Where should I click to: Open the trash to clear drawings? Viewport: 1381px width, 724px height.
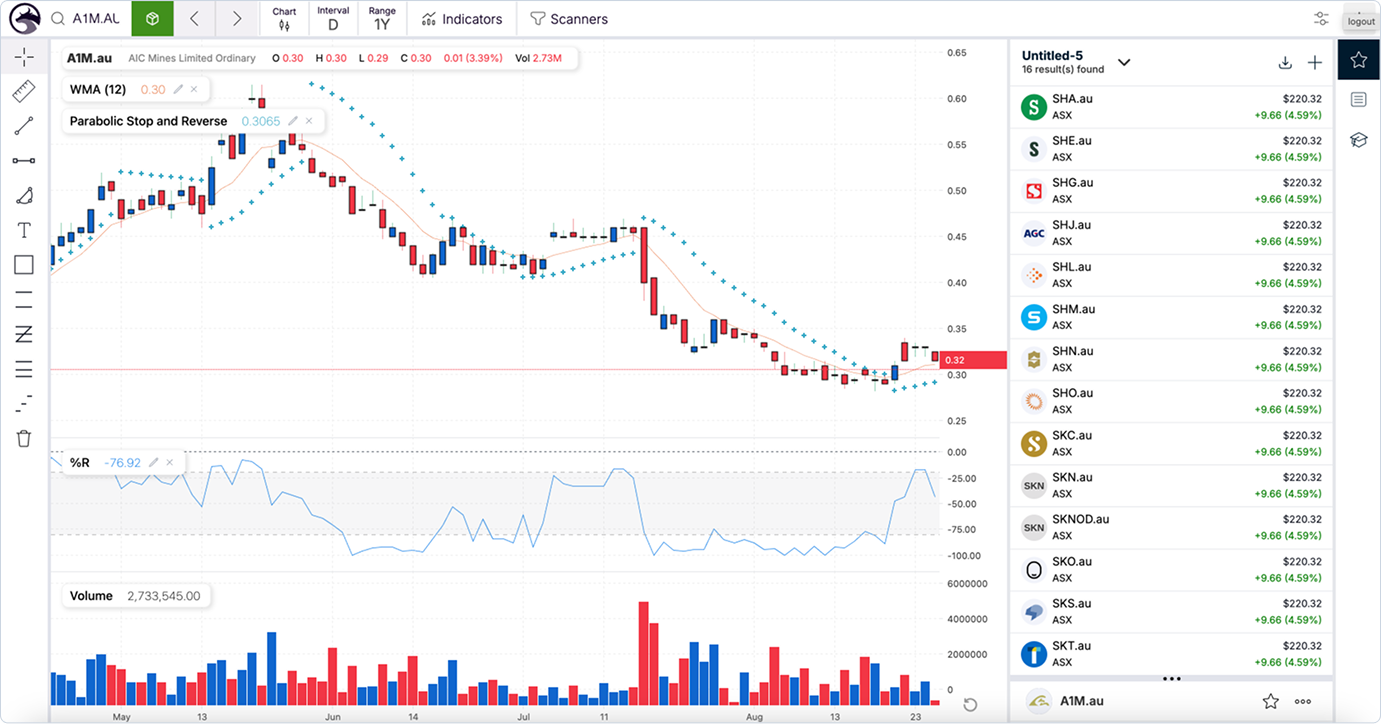[x=23, y=438]
